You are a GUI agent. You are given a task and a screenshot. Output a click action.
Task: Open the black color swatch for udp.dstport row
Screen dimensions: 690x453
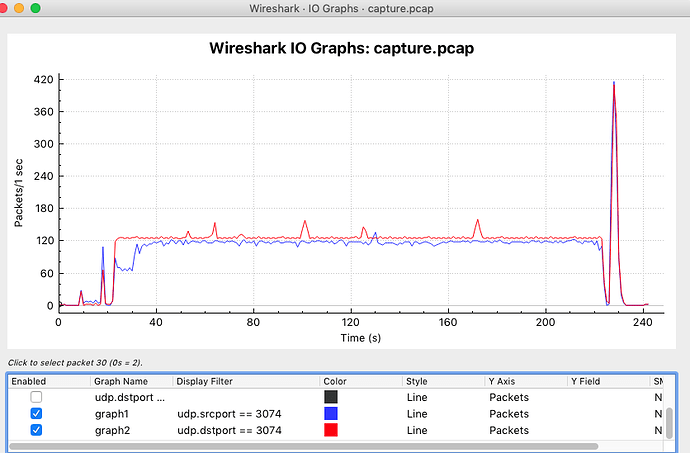pyautogui.click(x=330, y=397)
